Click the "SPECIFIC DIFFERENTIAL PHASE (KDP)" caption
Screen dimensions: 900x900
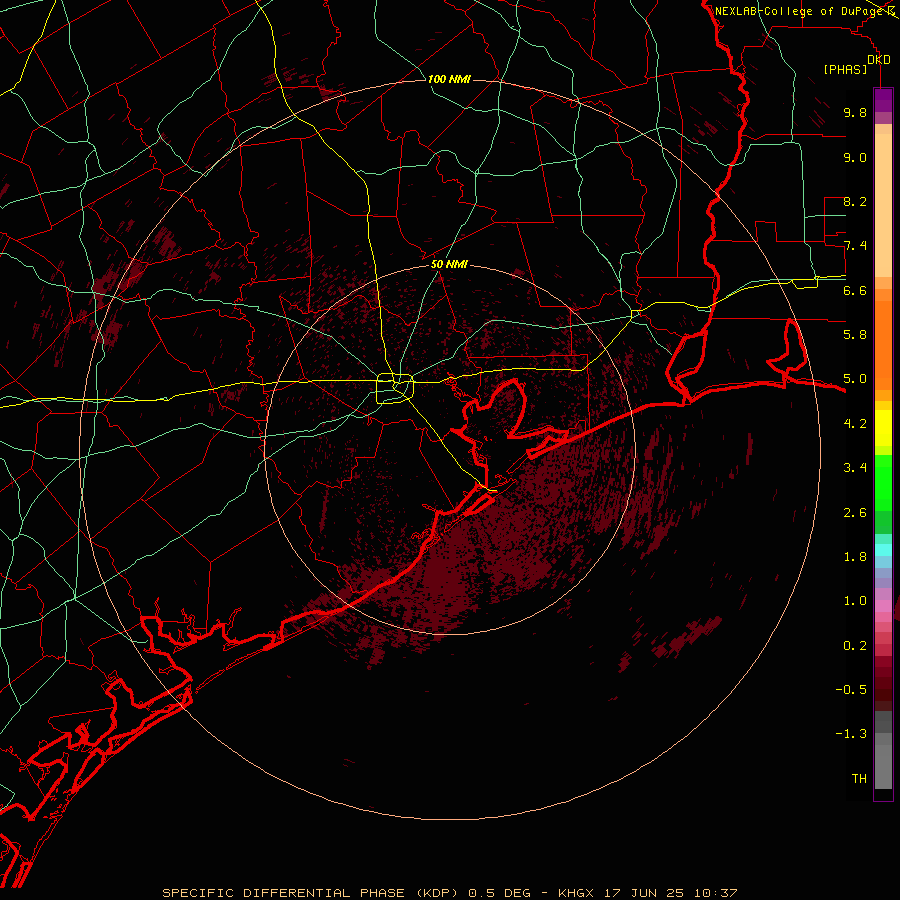(312, 893)
